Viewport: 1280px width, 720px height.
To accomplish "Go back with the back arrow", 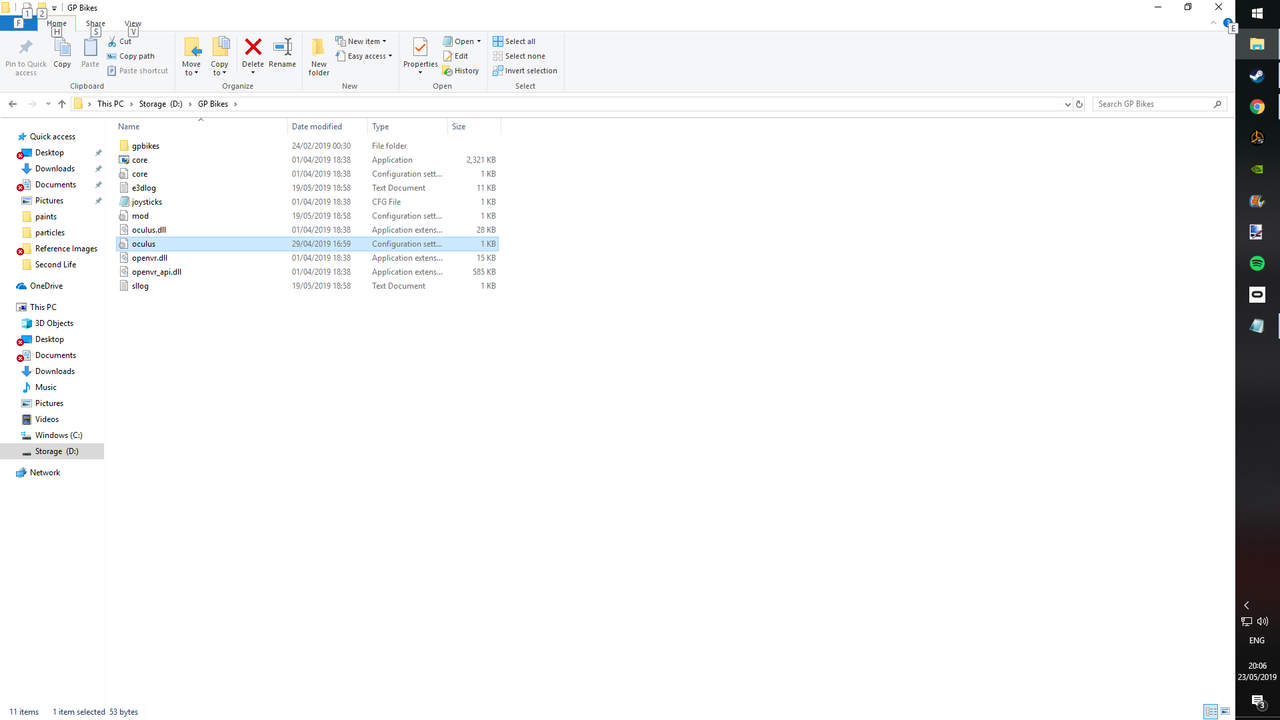I will tap(13, 104).
